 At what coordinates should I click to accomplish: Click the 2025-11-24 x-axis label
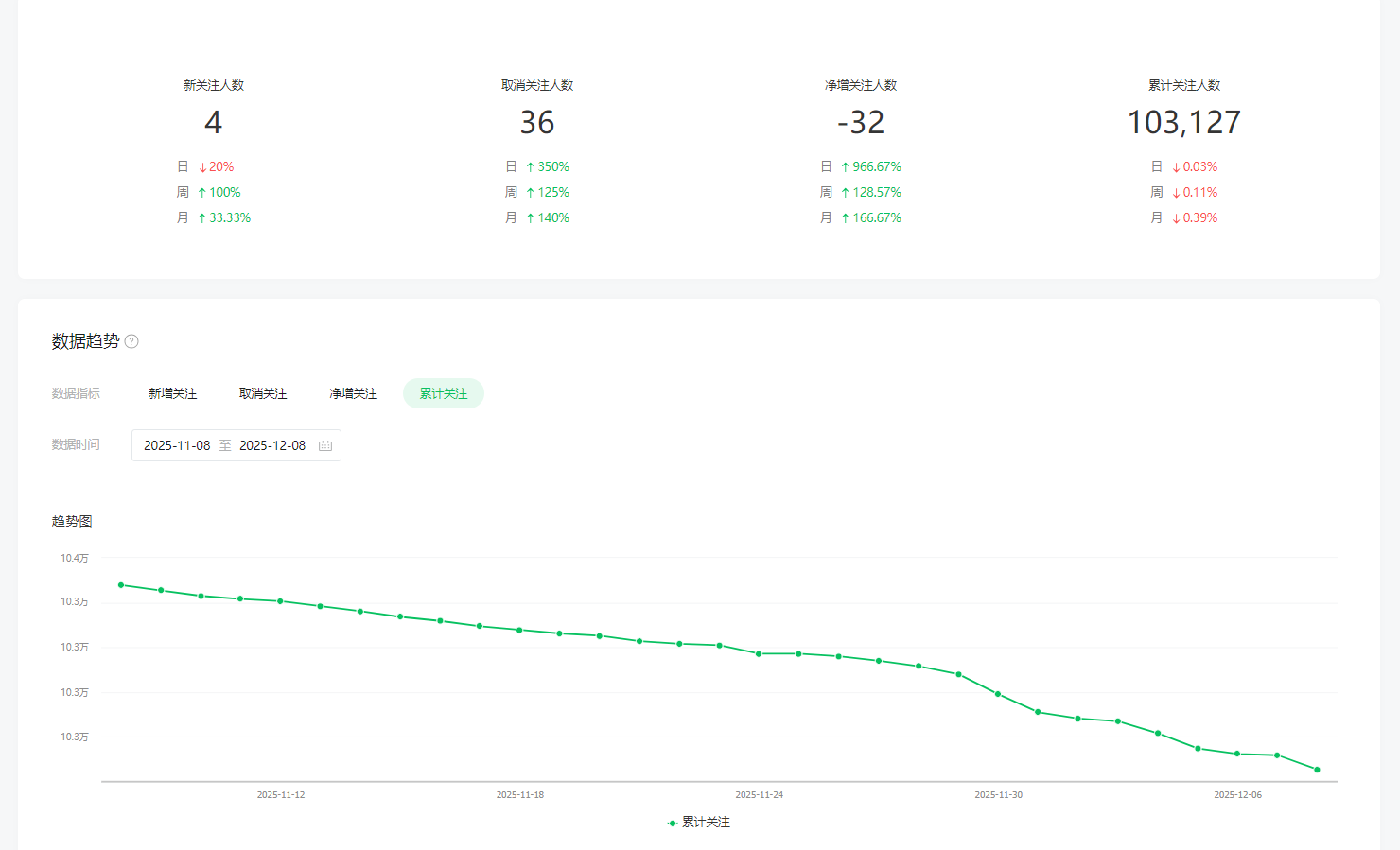[759, 795]
